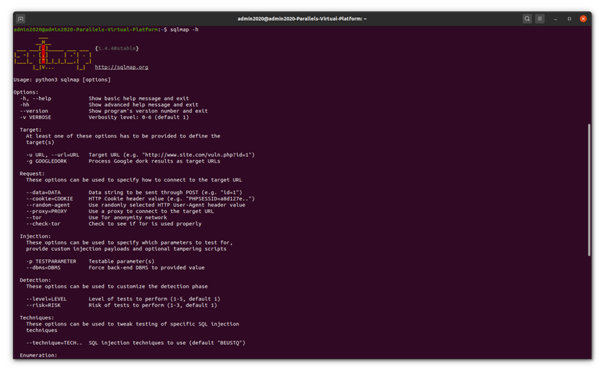Open new terminal tab icon in title bar
Image resolution: width=605 pixels, height=374 pixels.
pos(21,19)
